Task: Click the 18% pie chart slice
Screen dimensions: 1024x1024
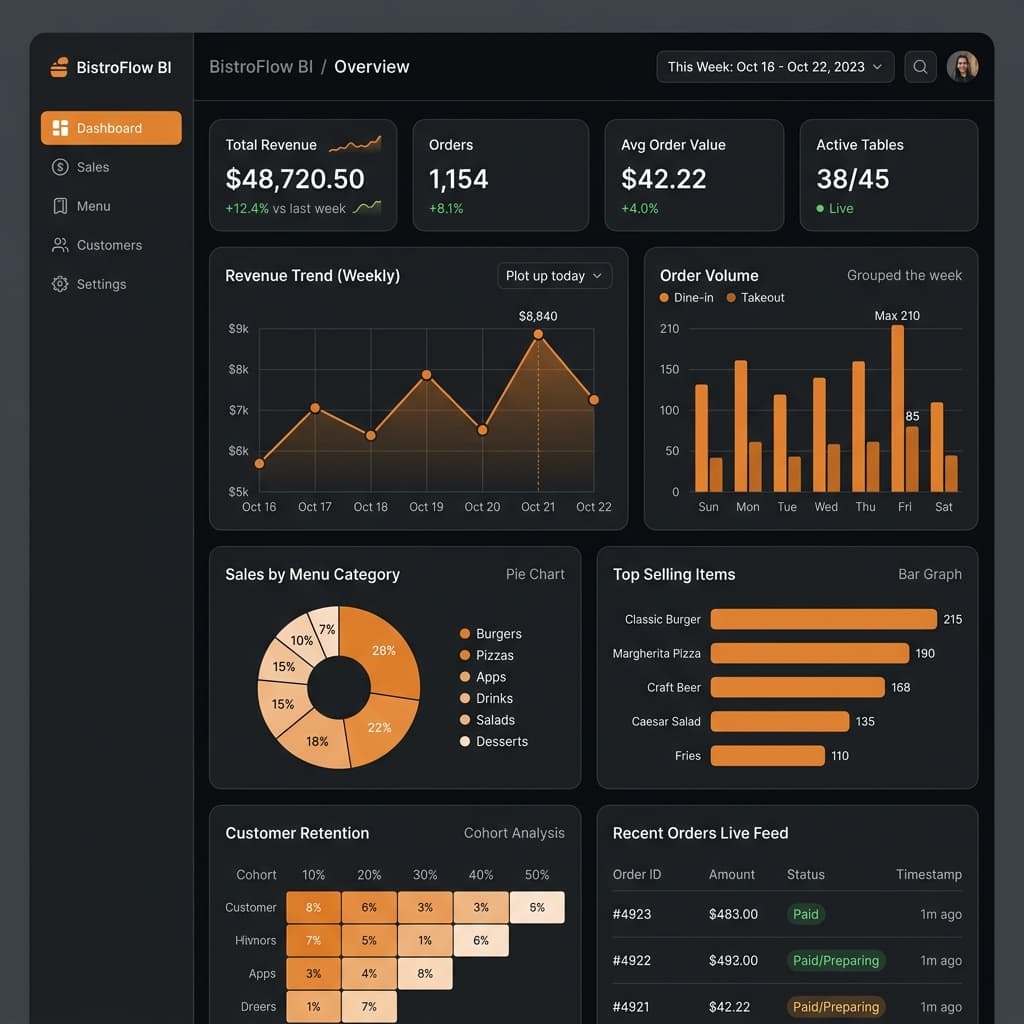Action: point(316,743)
